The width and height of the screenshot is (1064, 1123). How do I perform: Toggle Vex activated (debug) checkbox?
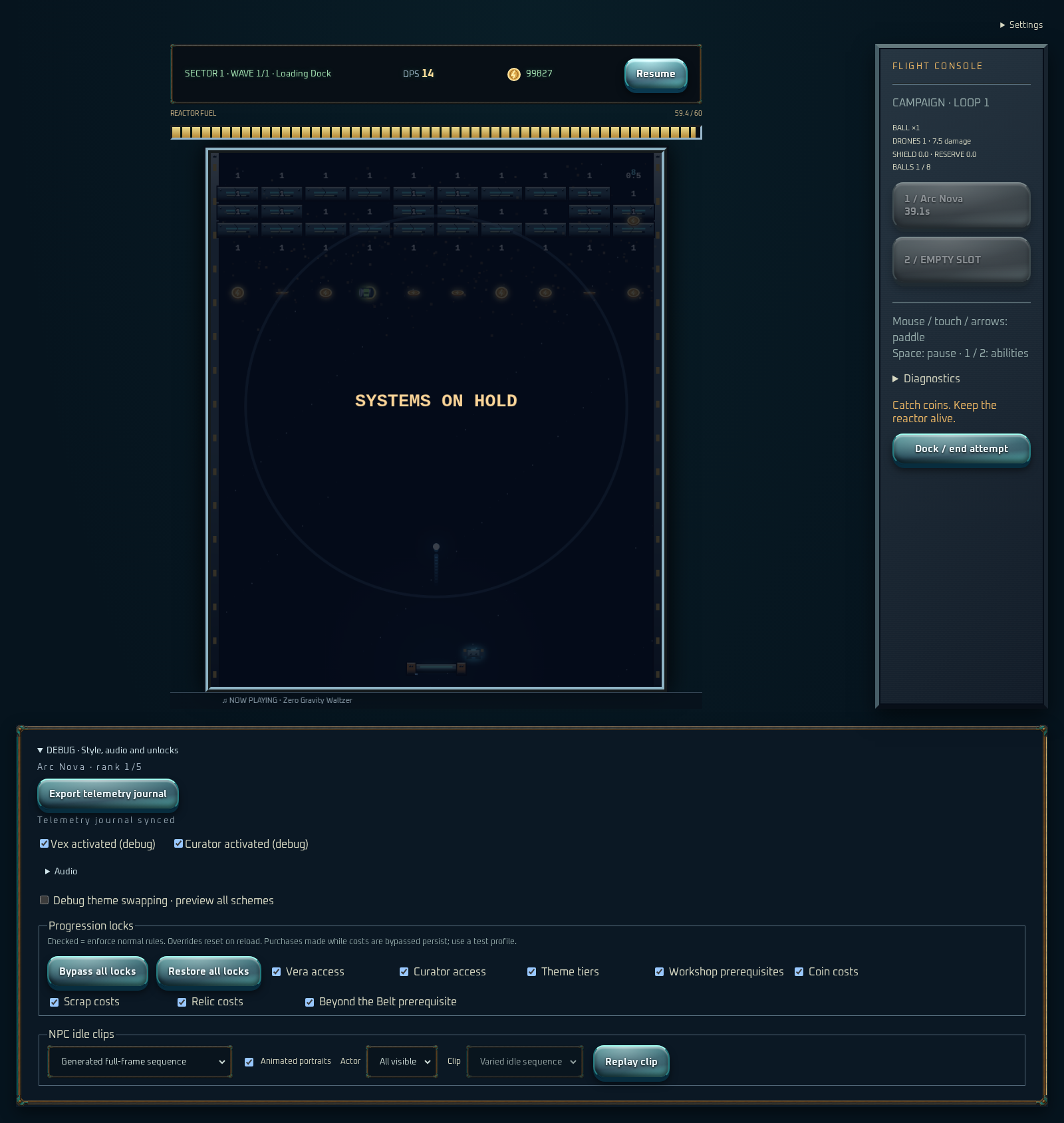coord(44,844)
